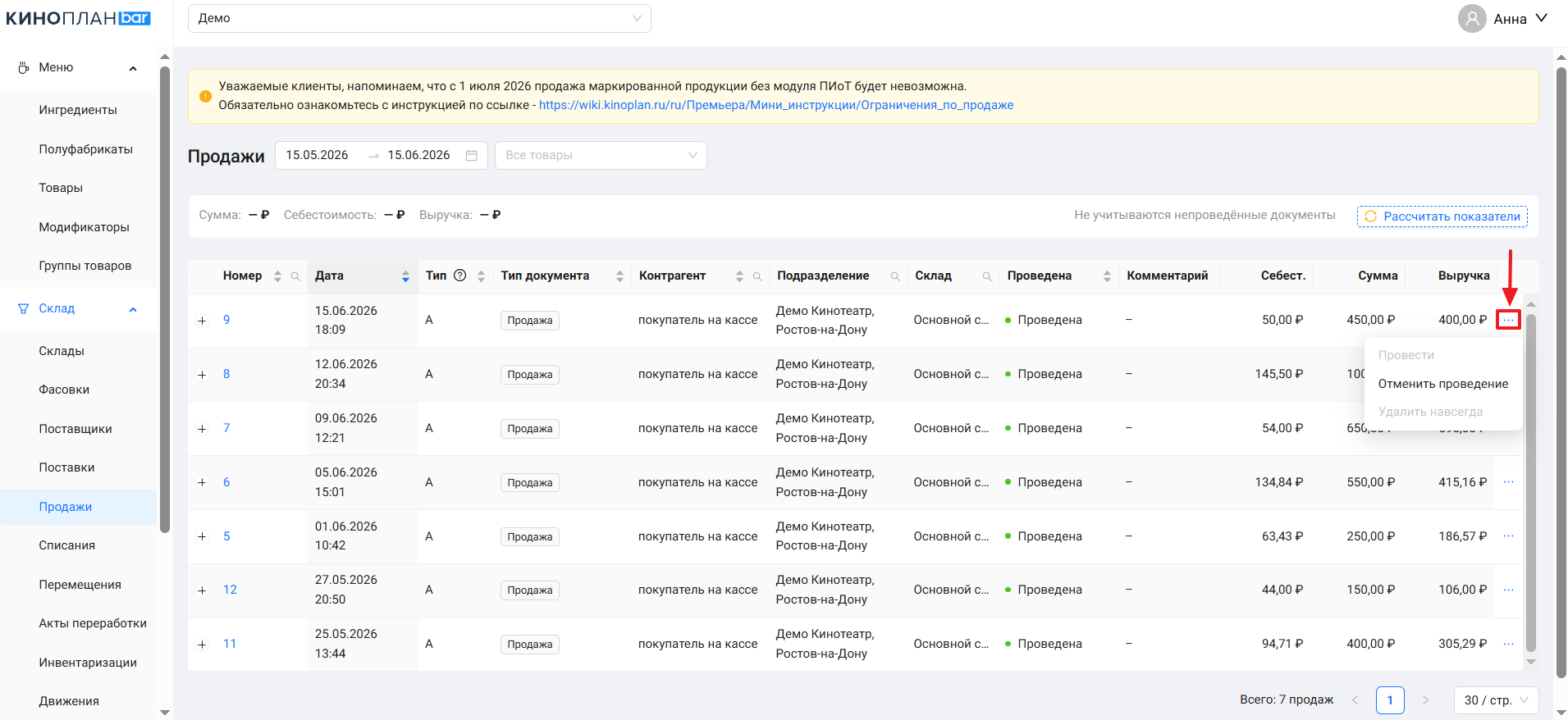This screenshot has width=1568, height=720.
Task: Click search icon in Контрагент column header
Action: click(757, 276)
